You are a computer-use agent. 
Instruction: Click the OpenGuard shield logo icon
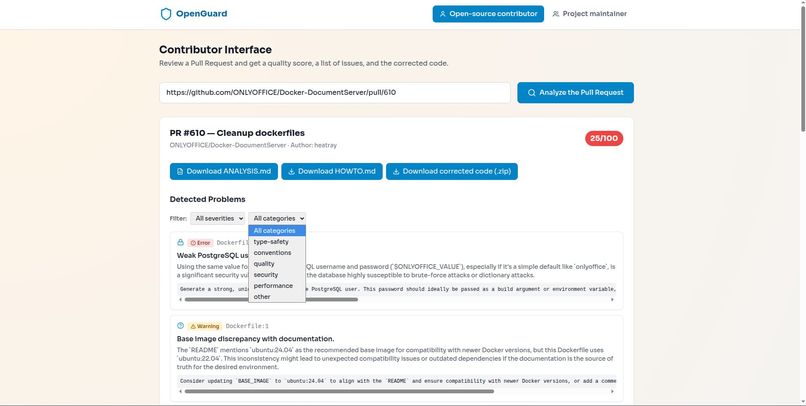pos(166,14)
